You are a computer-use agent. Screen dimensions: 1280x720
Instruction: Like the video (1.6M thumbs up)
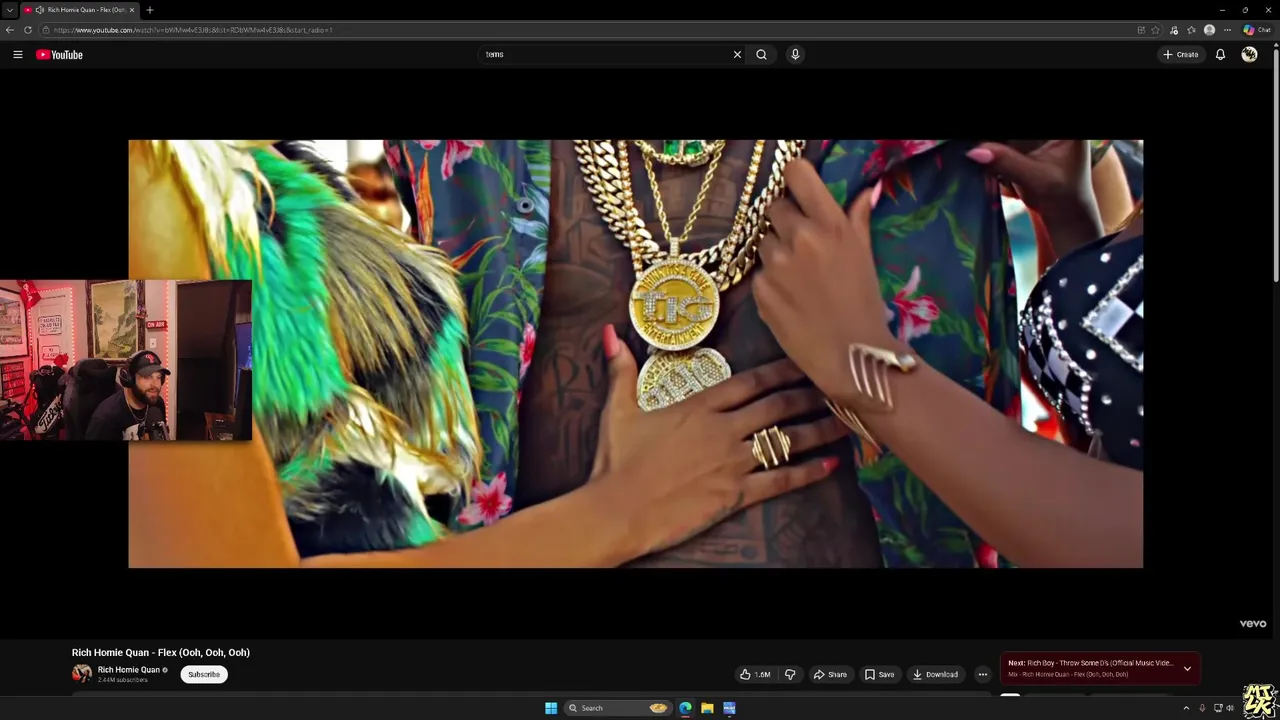755,674
